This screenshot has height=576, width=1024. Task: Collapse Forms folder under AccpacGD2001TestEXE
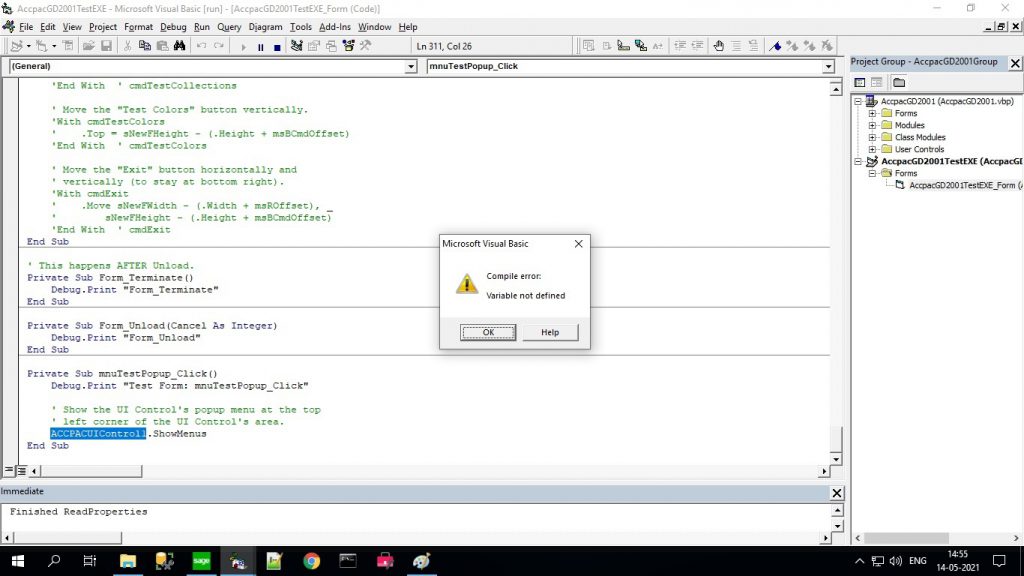[872, 173]
